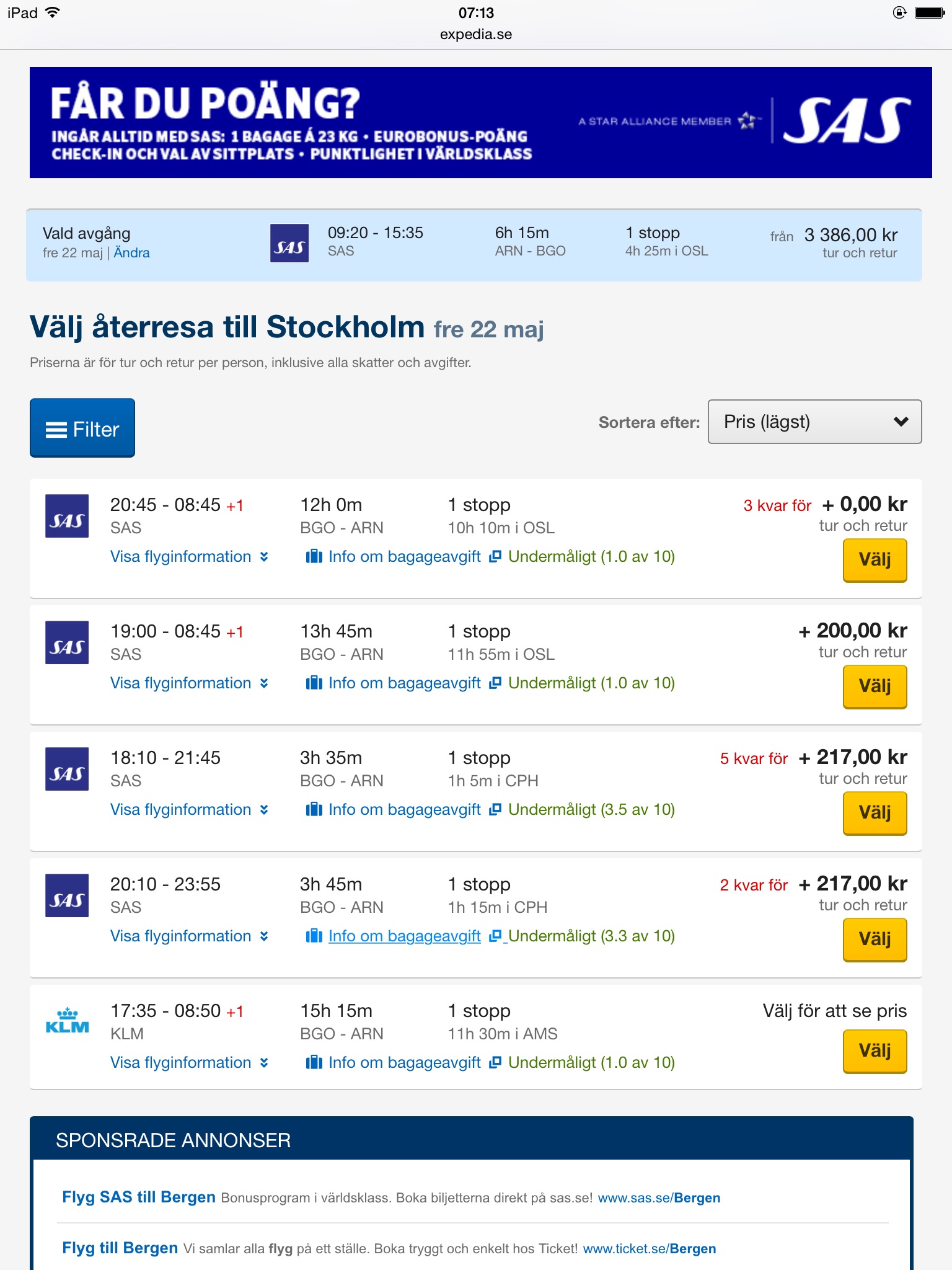Viewport: 952px width, 1270px height.
Task: Click the KLM airline logo
Action: point(67,1021)
